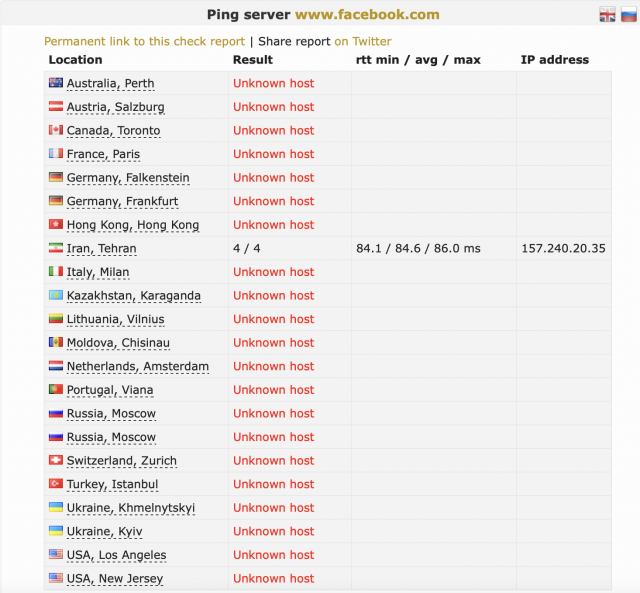Viewport: 640px width, 593px height.
Task: Click the Canada flag icon
Action: coord(56,130)
